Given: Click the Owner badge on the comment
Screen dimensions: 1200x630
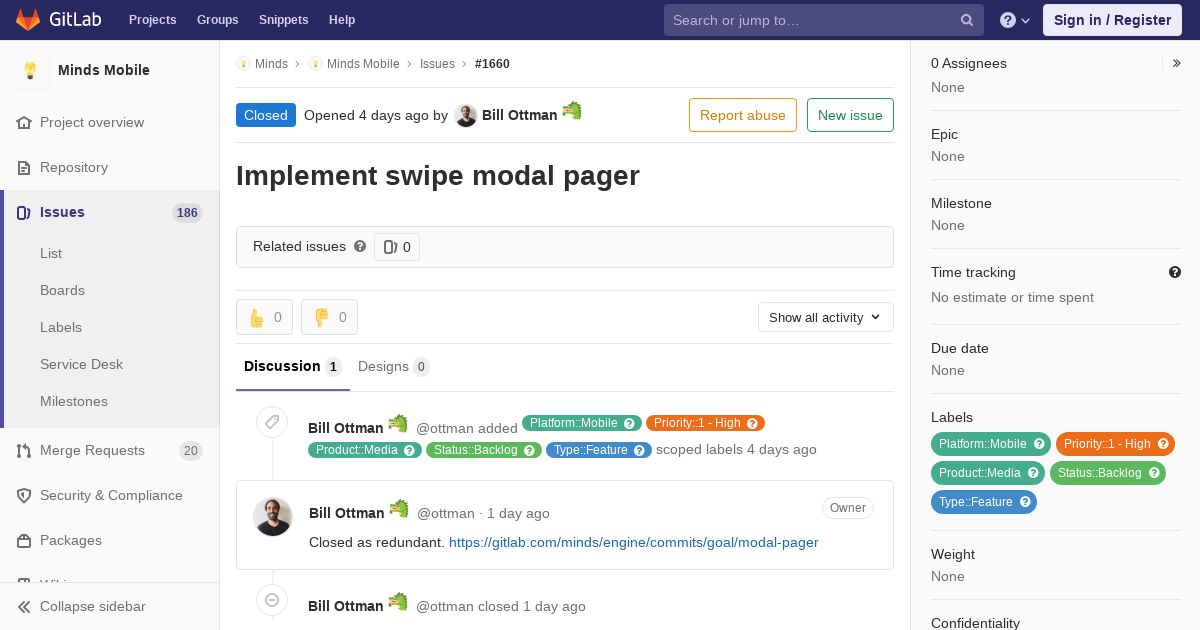Looking at the screenshot, I should click(848, 508).
